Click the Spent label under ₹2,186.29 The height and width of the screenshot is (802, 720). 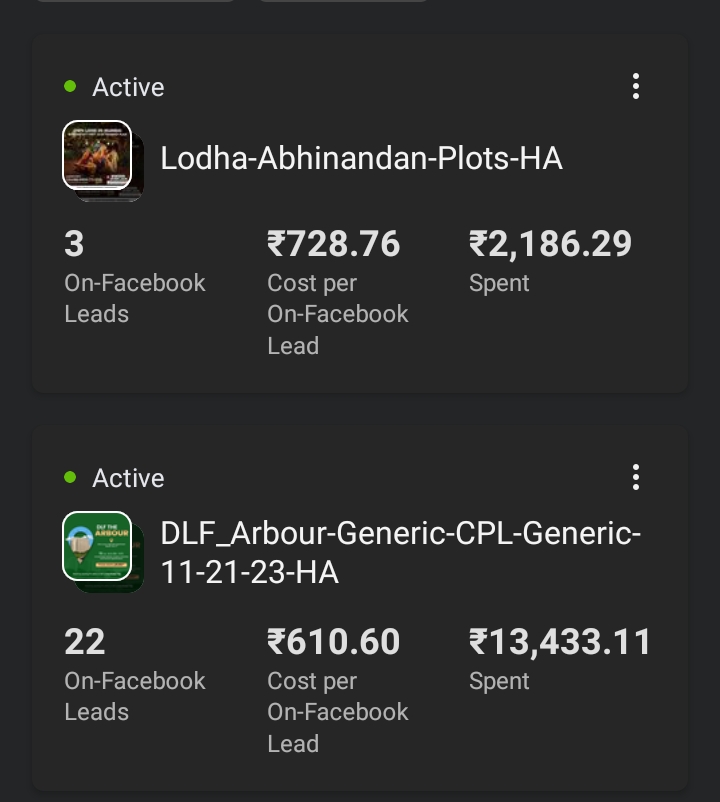coord(499,284)
